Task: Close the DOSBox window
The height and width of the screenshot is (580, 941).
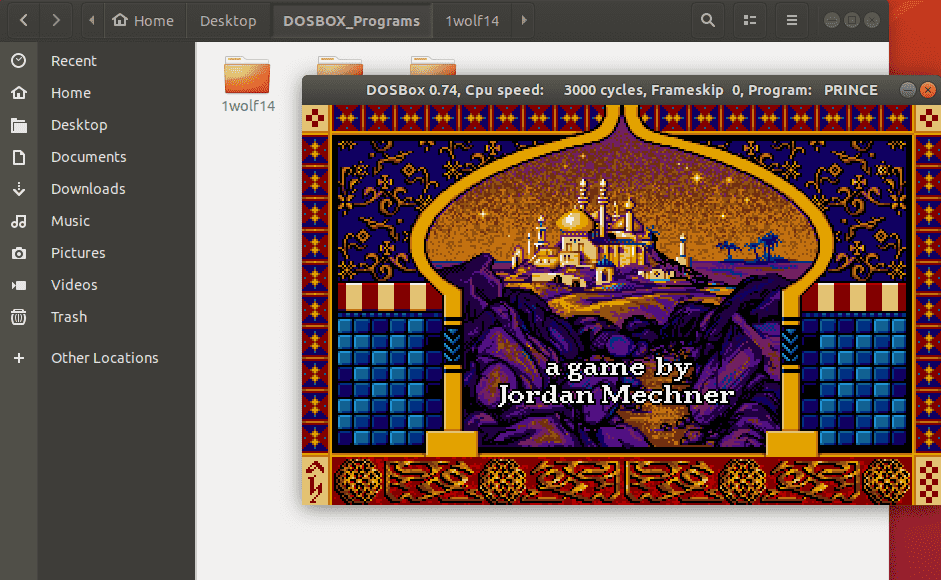Action: pyautogui.click(x=928, y=90)
